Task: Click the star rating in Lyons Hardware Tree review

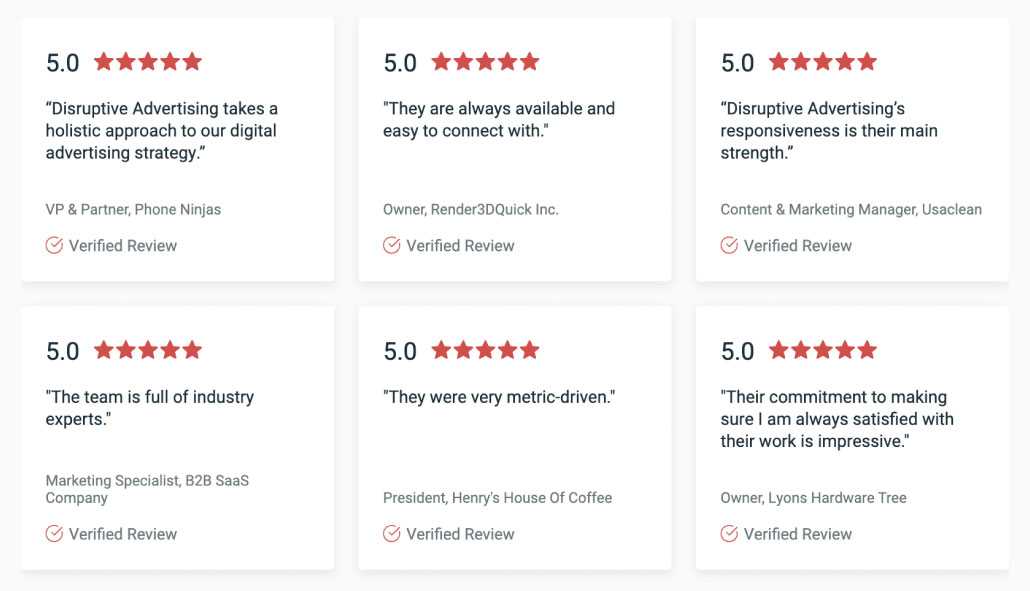Action: click(823, 350)
